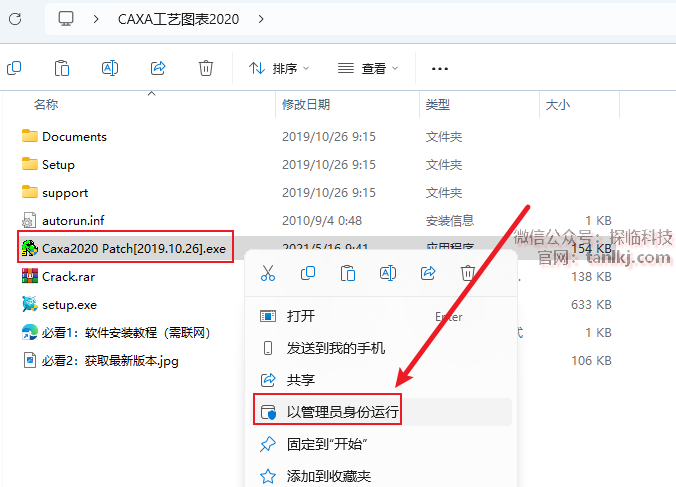676x487 pixels.
Task: Click Copy icon in context menu
Action: (x=308, y=273)
